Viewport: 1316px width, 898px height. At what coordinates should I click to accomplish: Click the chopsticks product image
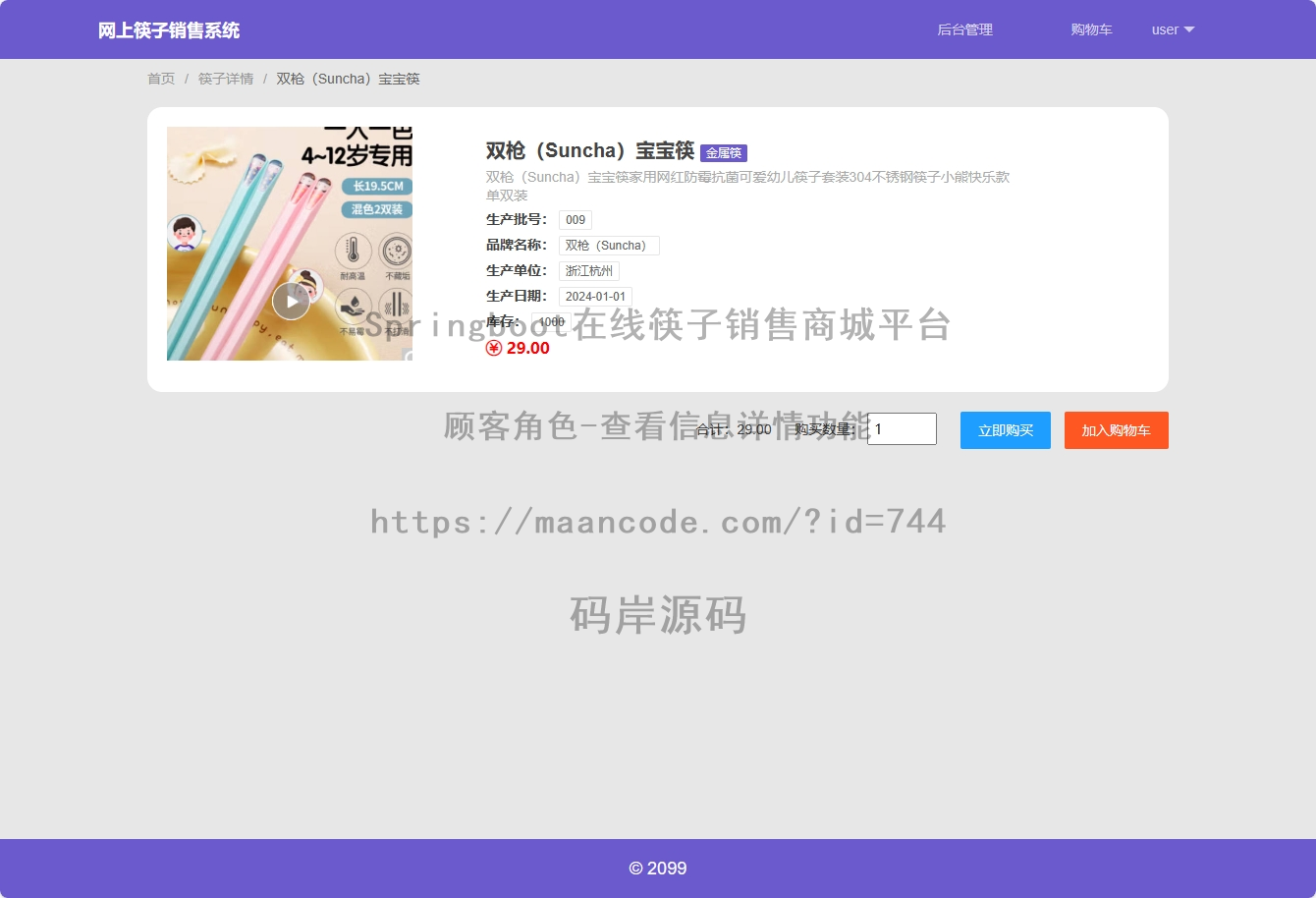pos(290,244)
